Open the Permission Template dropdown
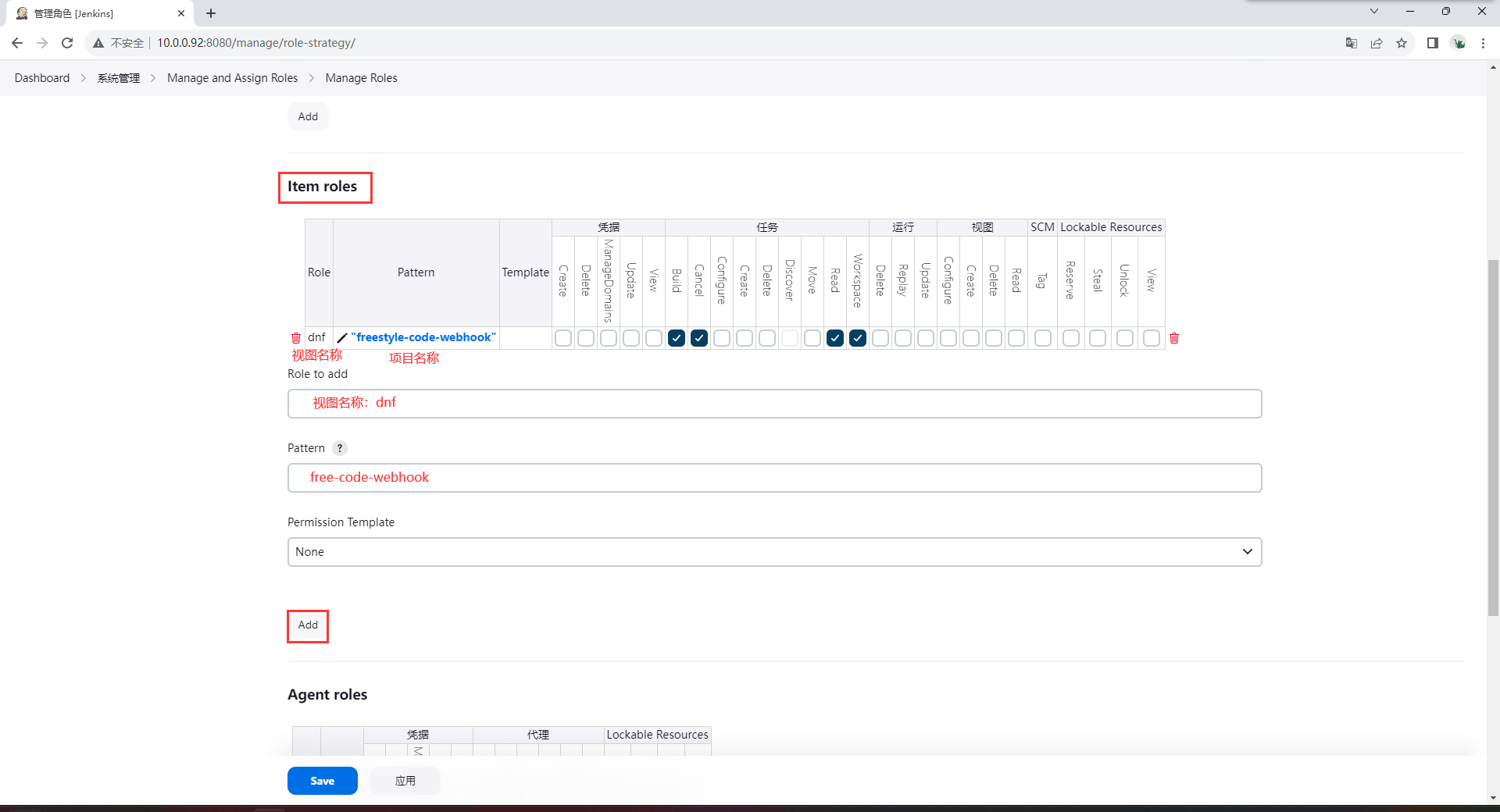1500x812 pixels. 774,552
